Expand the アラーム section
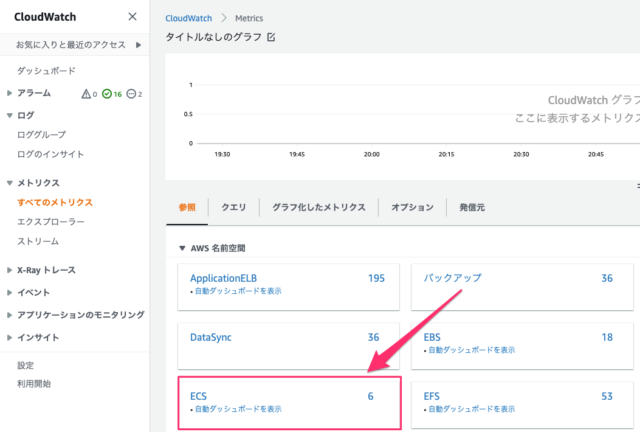This screenshot has height=432, width=640. [x=9, y=93]
